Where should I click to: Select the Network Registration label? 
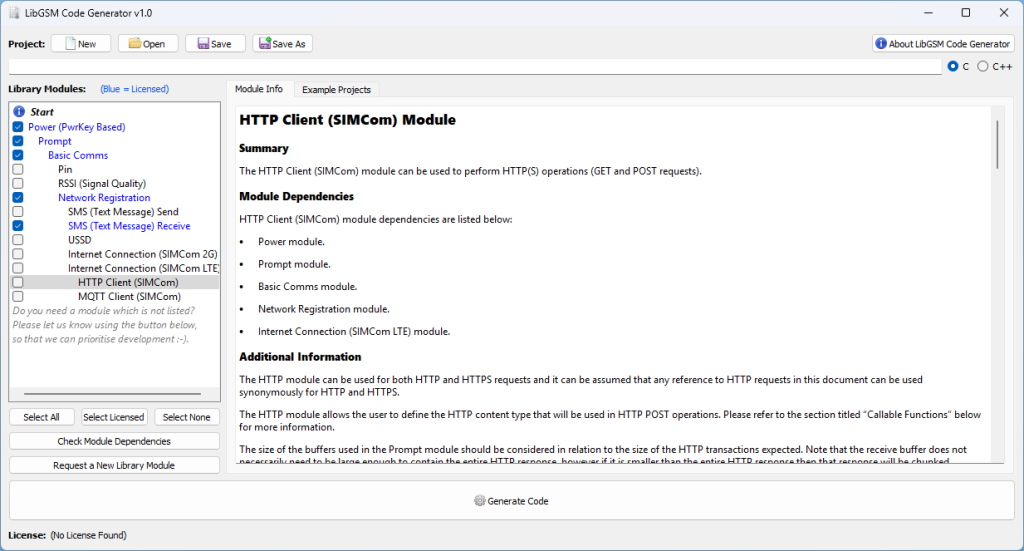pyautogui.click(x=104, y=198)
